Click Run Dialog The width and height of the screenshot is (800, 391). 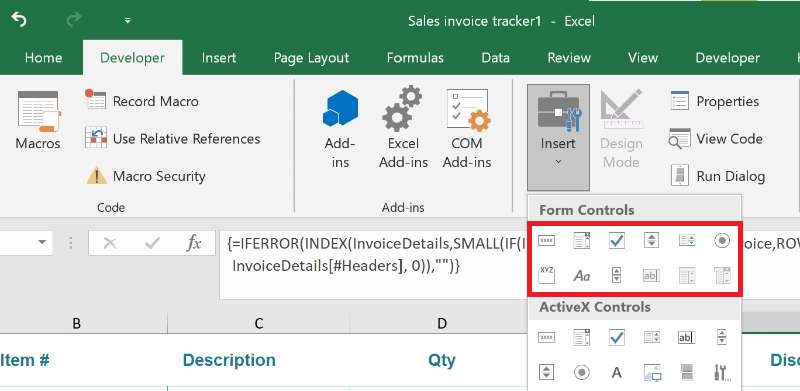[x=717, y=177]
